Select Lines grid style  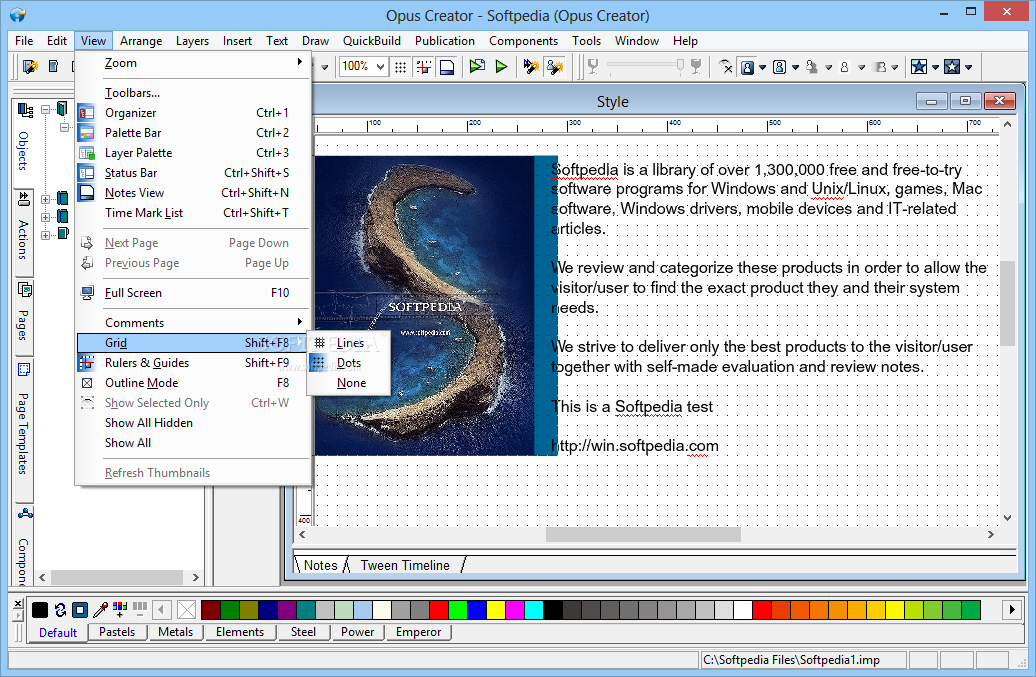pos(349,343)
